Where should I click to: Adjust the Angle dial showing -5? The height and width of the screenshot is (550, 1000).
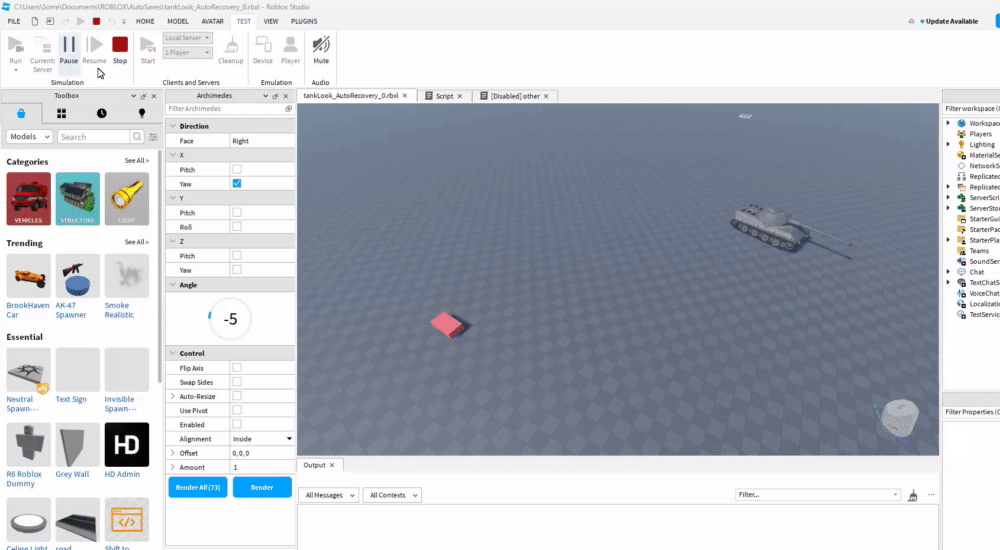(x=230, y=318)
